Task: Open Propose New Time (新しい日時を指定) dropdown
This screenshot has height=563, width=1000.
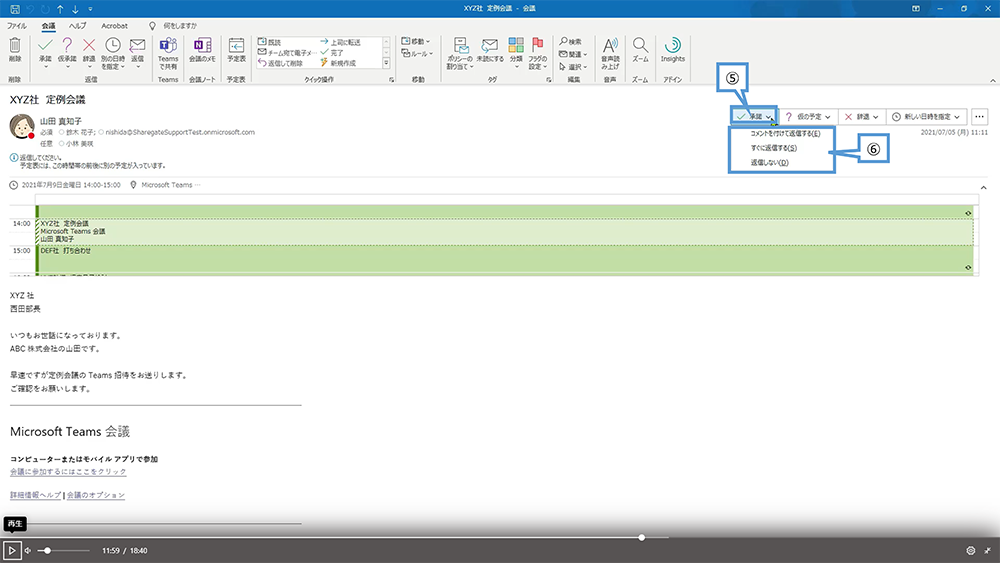Action: 926,117
